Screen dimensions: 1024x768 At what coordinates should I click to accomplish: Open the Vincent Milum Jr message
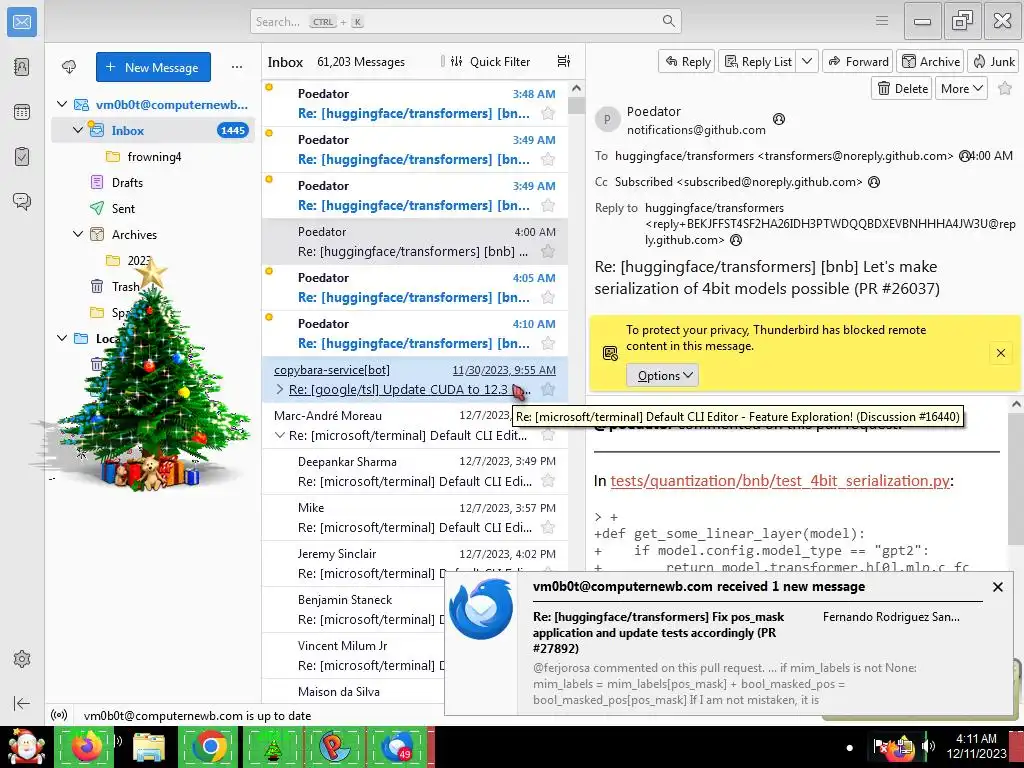(355, 655)
